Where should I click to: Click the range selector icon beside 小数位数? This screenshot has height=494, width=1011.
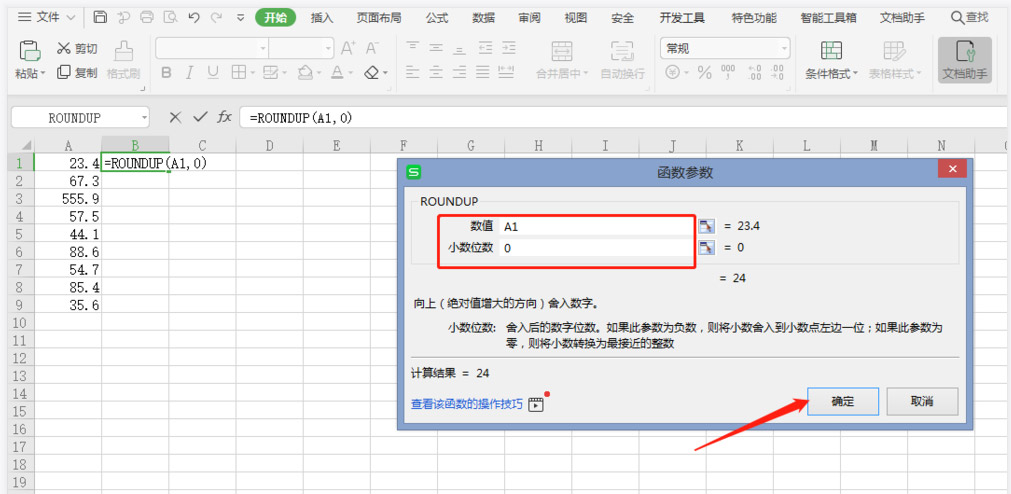click(x=706, y=247)
